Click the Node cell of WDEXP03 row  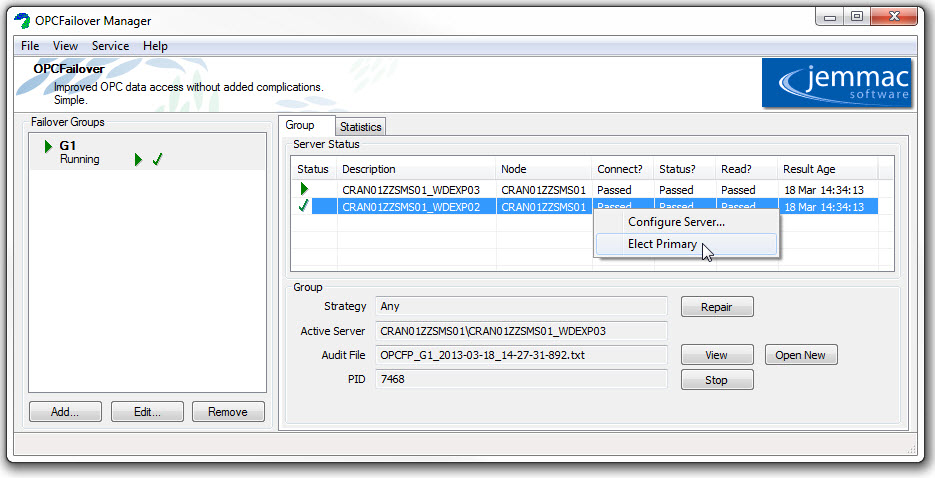click(x=544, y=190)
